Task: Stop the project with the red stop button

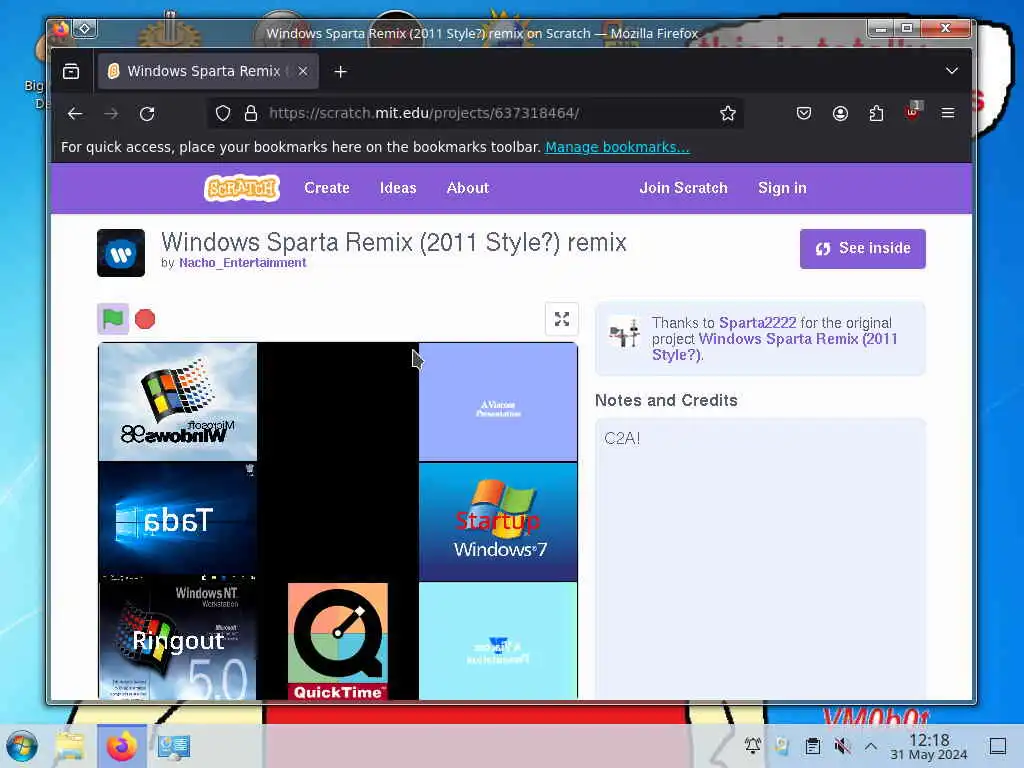Action: [145, 319]
